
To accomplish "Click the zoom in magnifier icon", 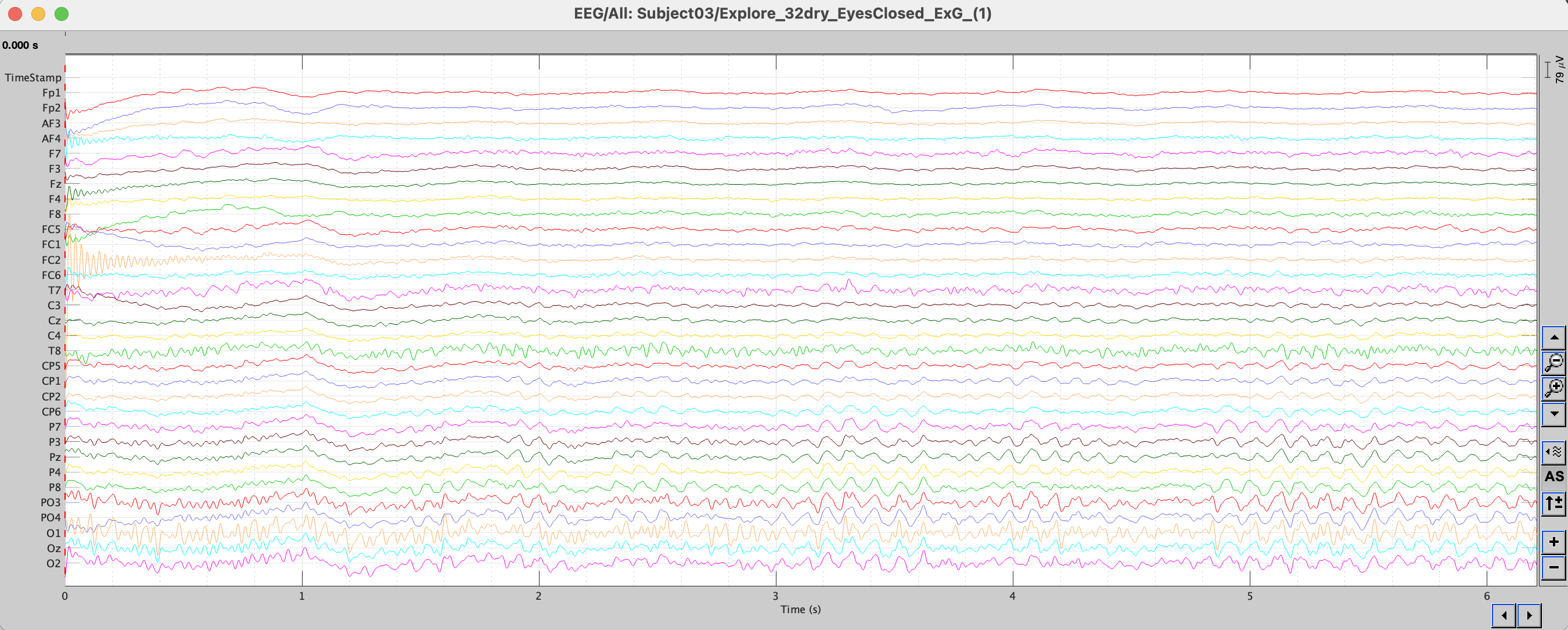I will 1553,388.
